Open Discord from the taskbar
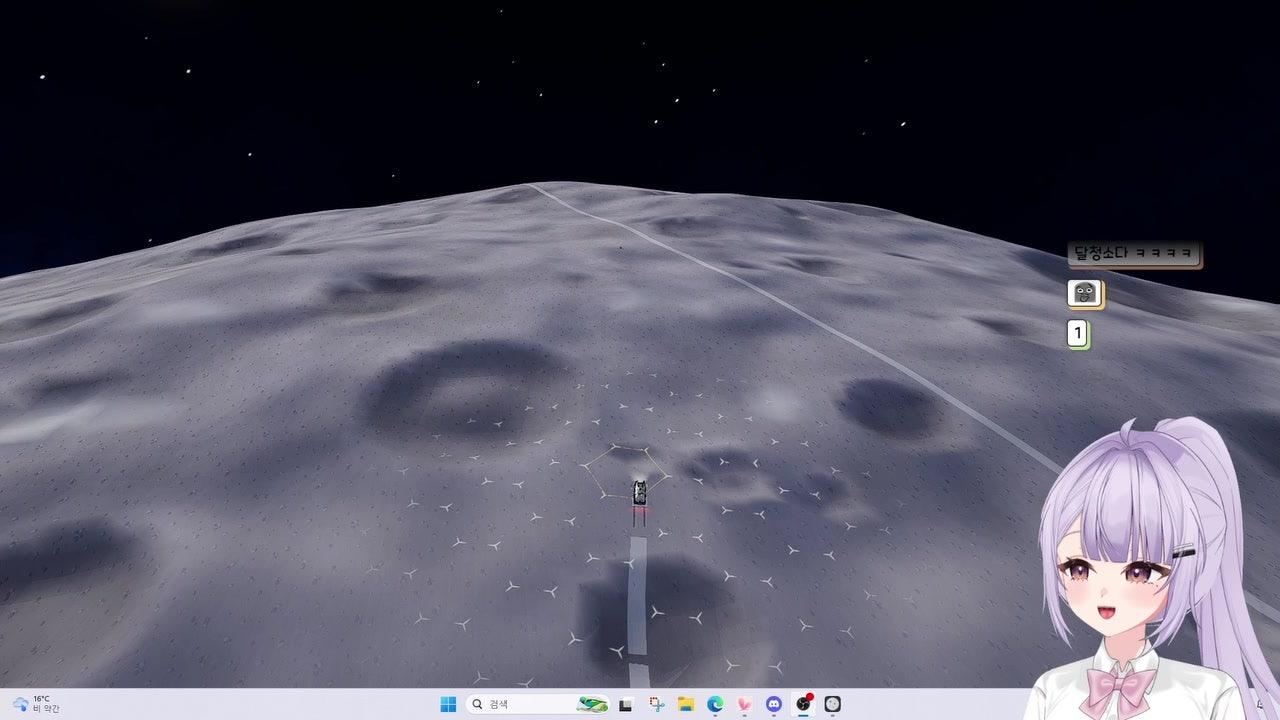This screenshot has width=1280, height=720. (x=773, y=704)
